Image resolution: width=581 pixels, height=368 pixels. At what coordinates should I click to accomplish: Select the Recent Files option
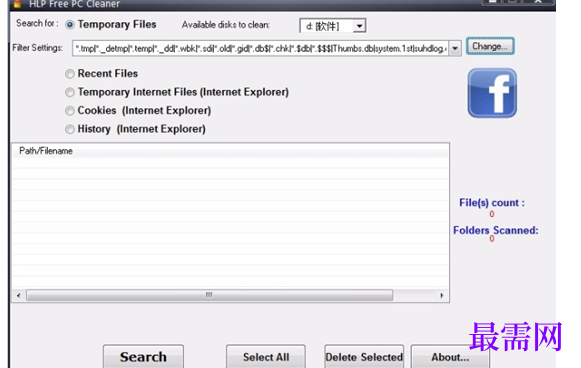[70, 74]
